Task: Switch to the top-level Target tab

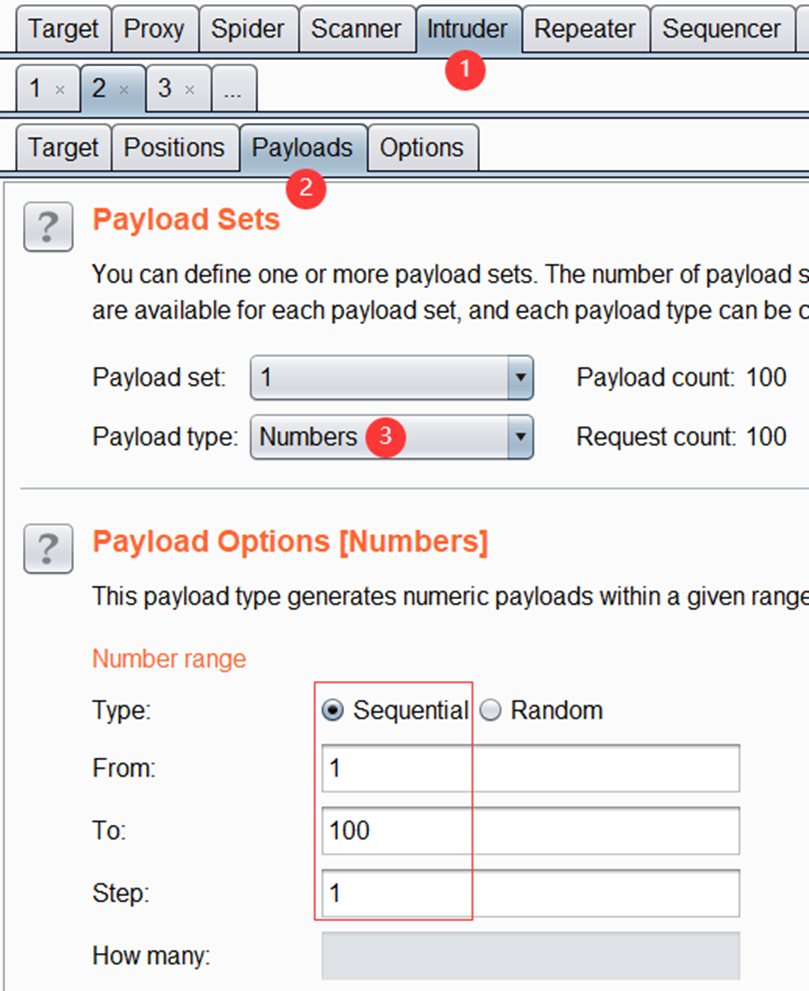Action: click(63, 29)
